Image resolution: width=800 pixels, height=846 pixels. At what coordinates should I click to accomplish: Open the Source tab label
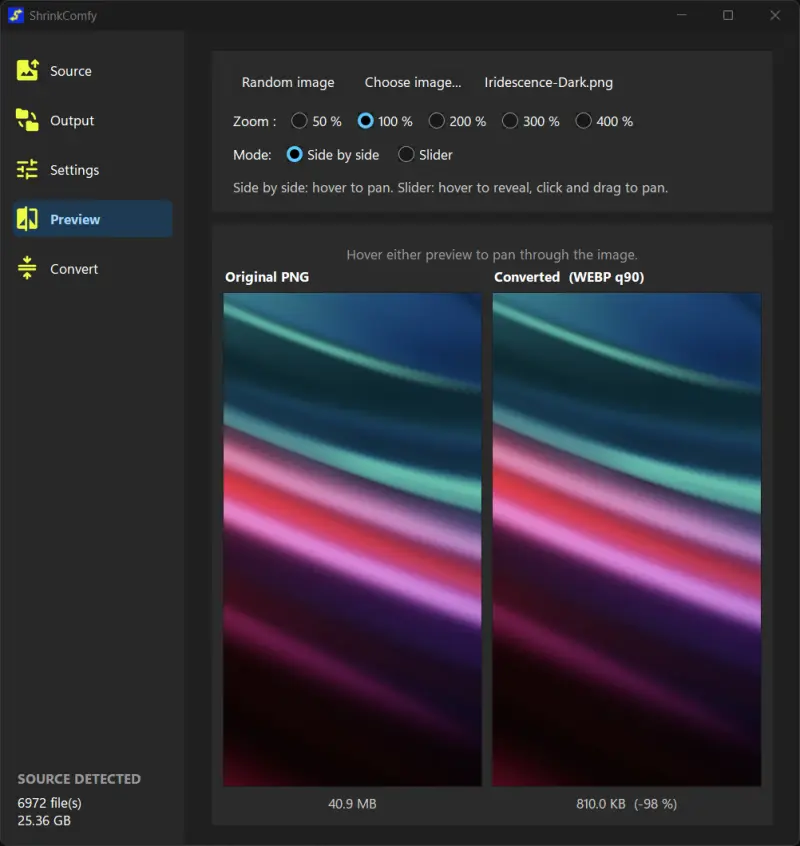tap(71, 71)
